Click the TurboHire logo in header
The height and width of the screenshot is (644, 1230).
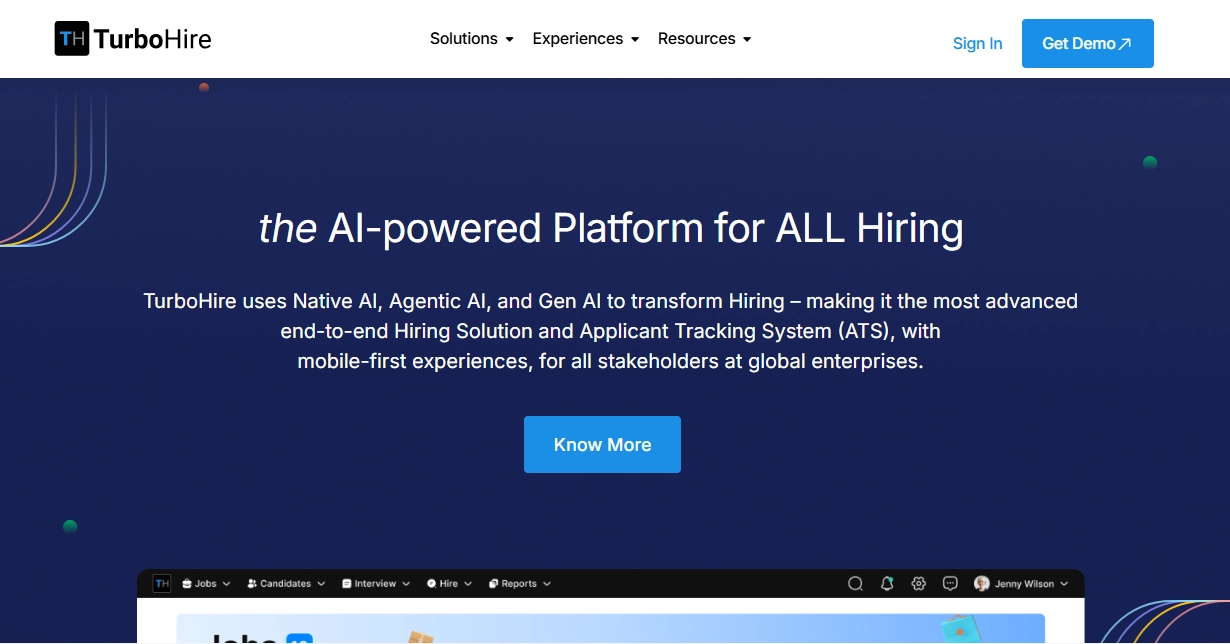(x=133, y=39)
